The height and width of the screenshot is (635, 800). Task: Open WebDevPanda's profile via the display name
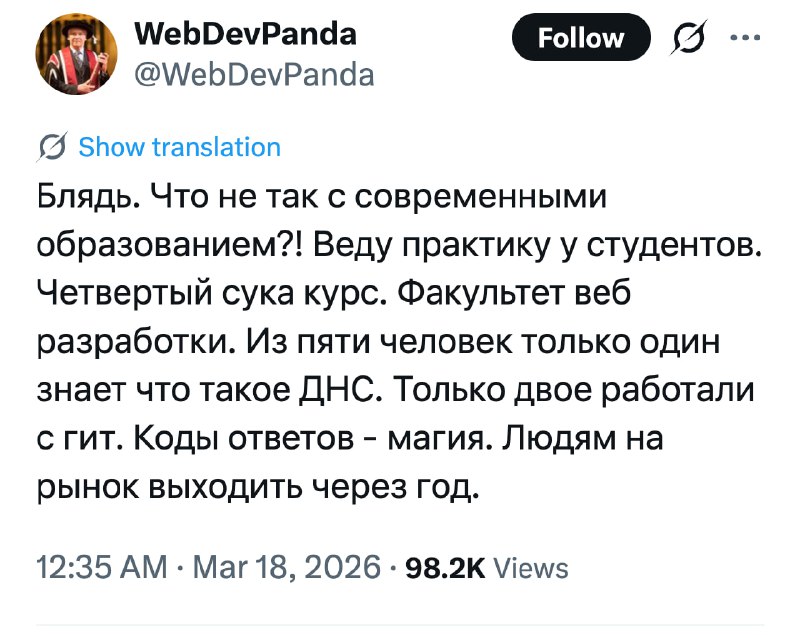246,32
